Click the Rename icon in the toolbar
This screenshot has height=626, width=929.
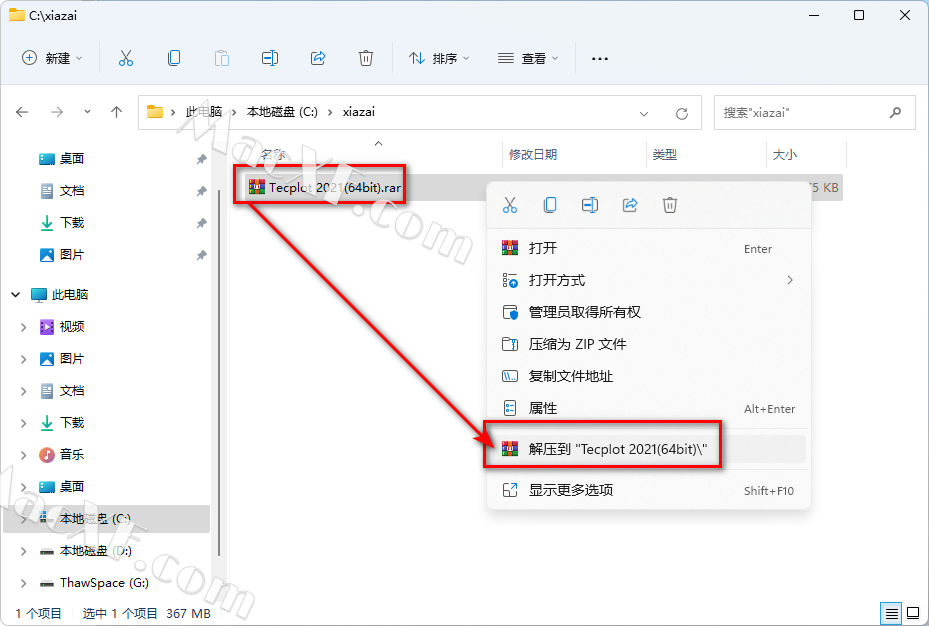[x=270, y=58]
